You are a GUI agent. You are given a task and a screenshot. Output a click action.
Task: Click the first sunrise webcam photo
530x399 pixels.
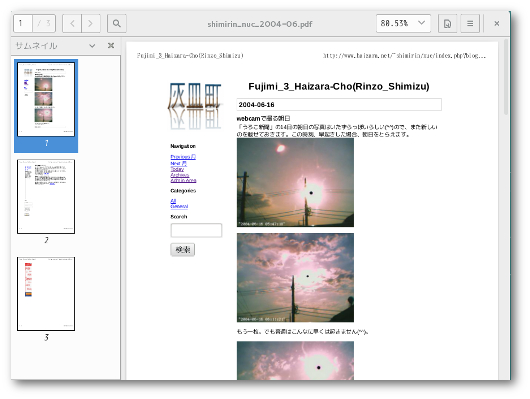295,182
